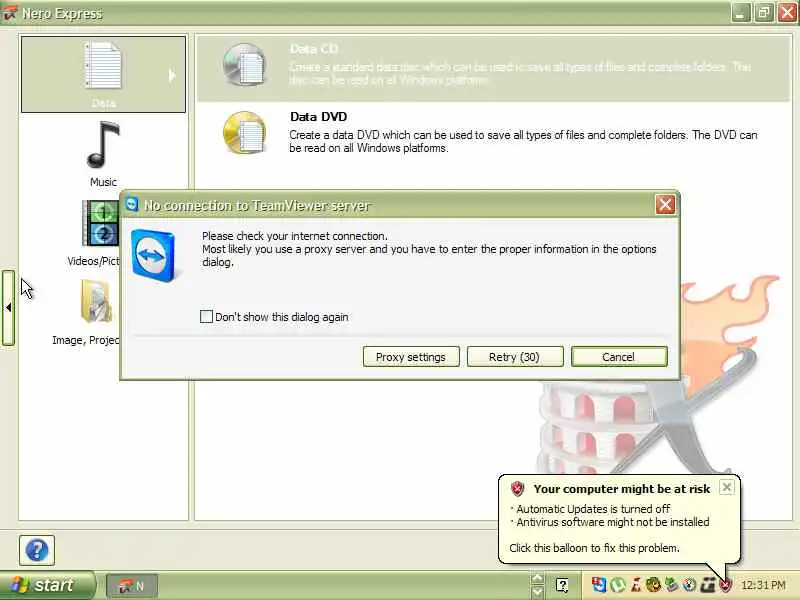Click Safely Remove Hardware tray icon

coord(671,585)
